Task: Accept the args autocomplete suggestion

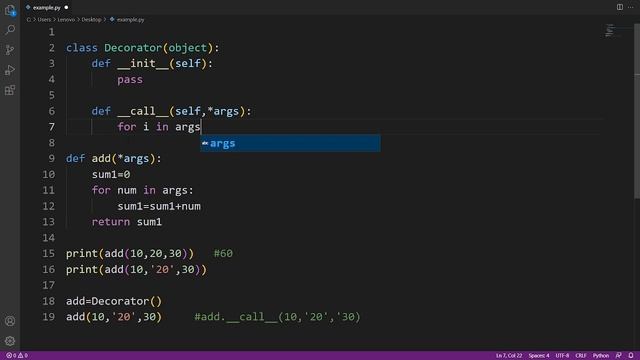Action: click(x=290, y=143)
